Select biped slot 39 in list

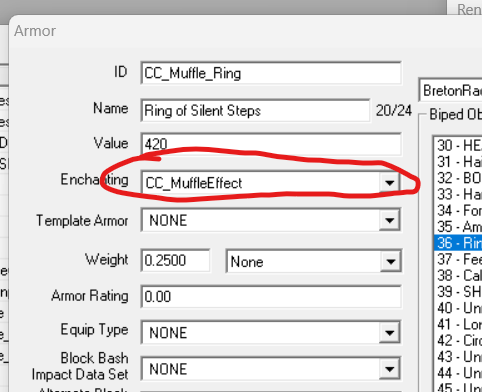458,292
